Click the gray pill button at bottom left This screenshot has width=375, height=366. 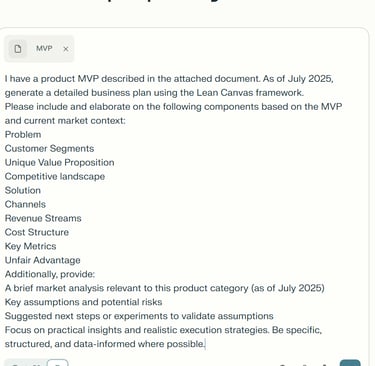point(25,363)
